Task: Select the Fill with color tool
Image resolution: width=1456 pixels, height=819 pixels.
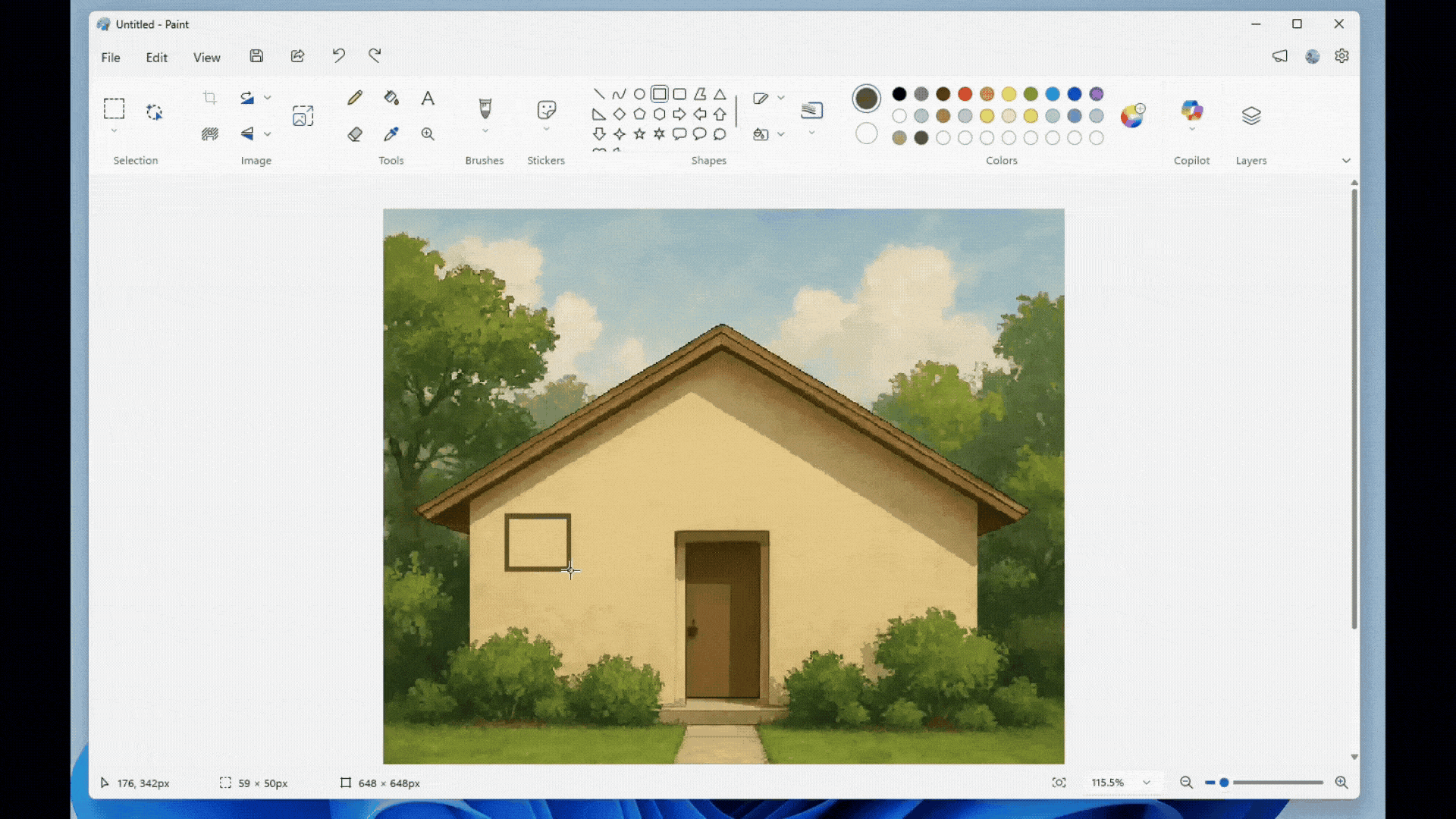Action: pyautogui.click(x=391, y=97)
